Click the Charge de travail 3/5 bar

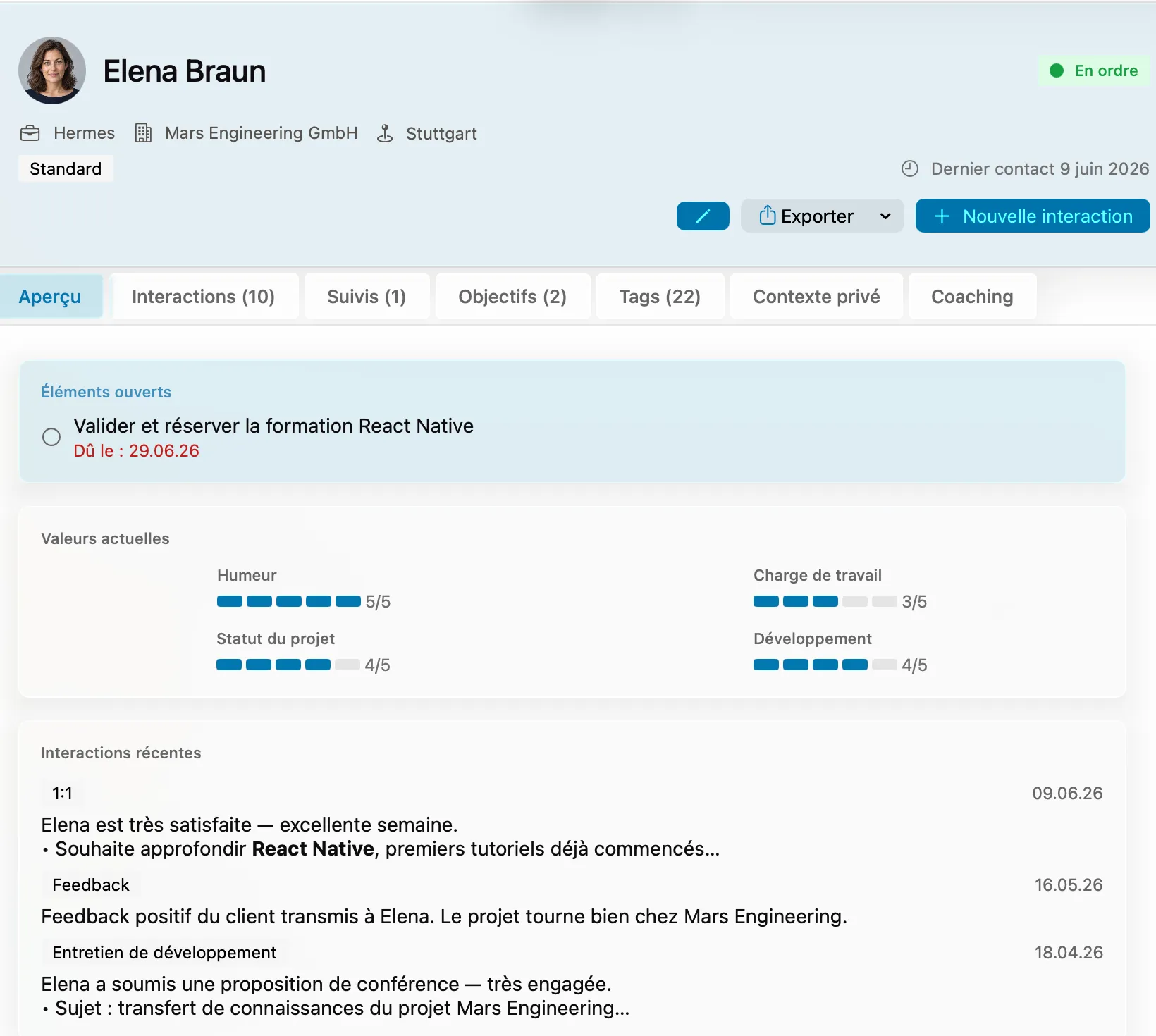pos(825,601)
